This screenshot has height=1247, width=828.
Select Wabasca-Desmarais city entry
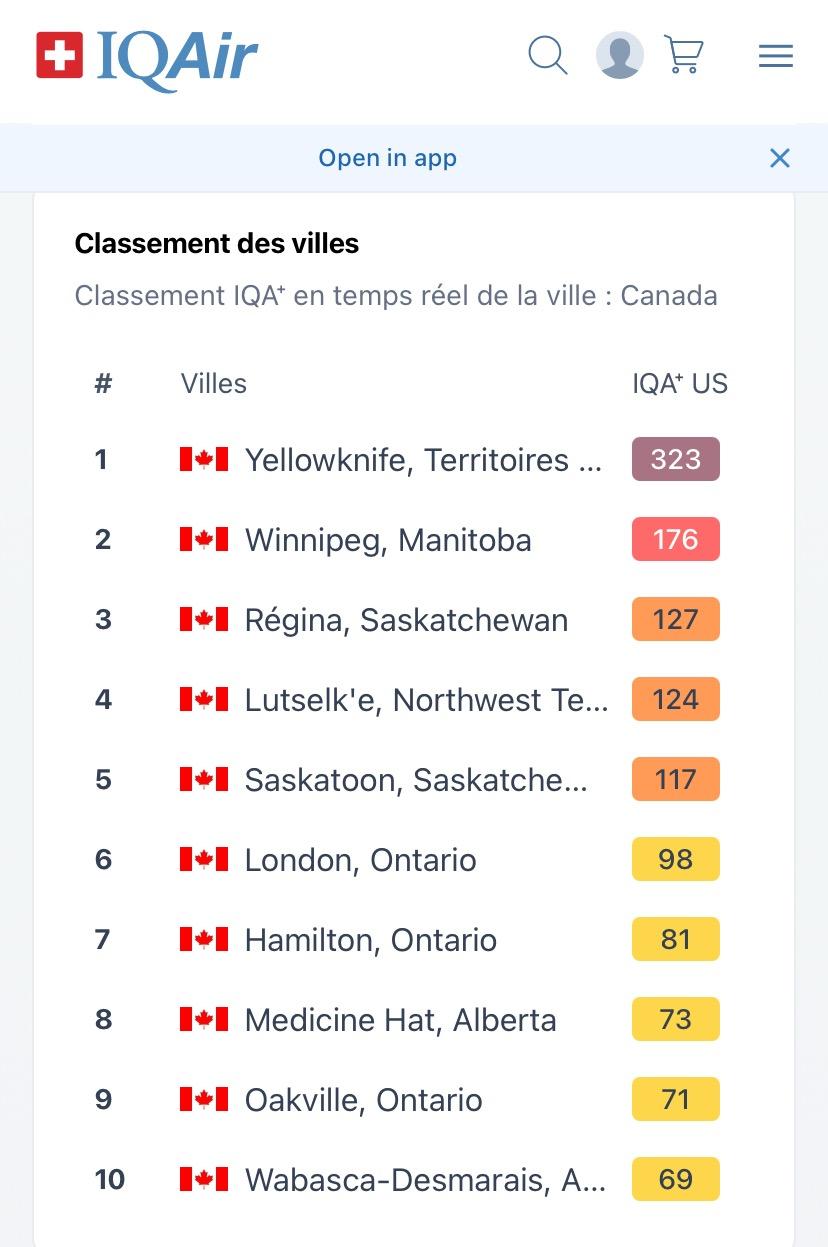[414, 1180]
